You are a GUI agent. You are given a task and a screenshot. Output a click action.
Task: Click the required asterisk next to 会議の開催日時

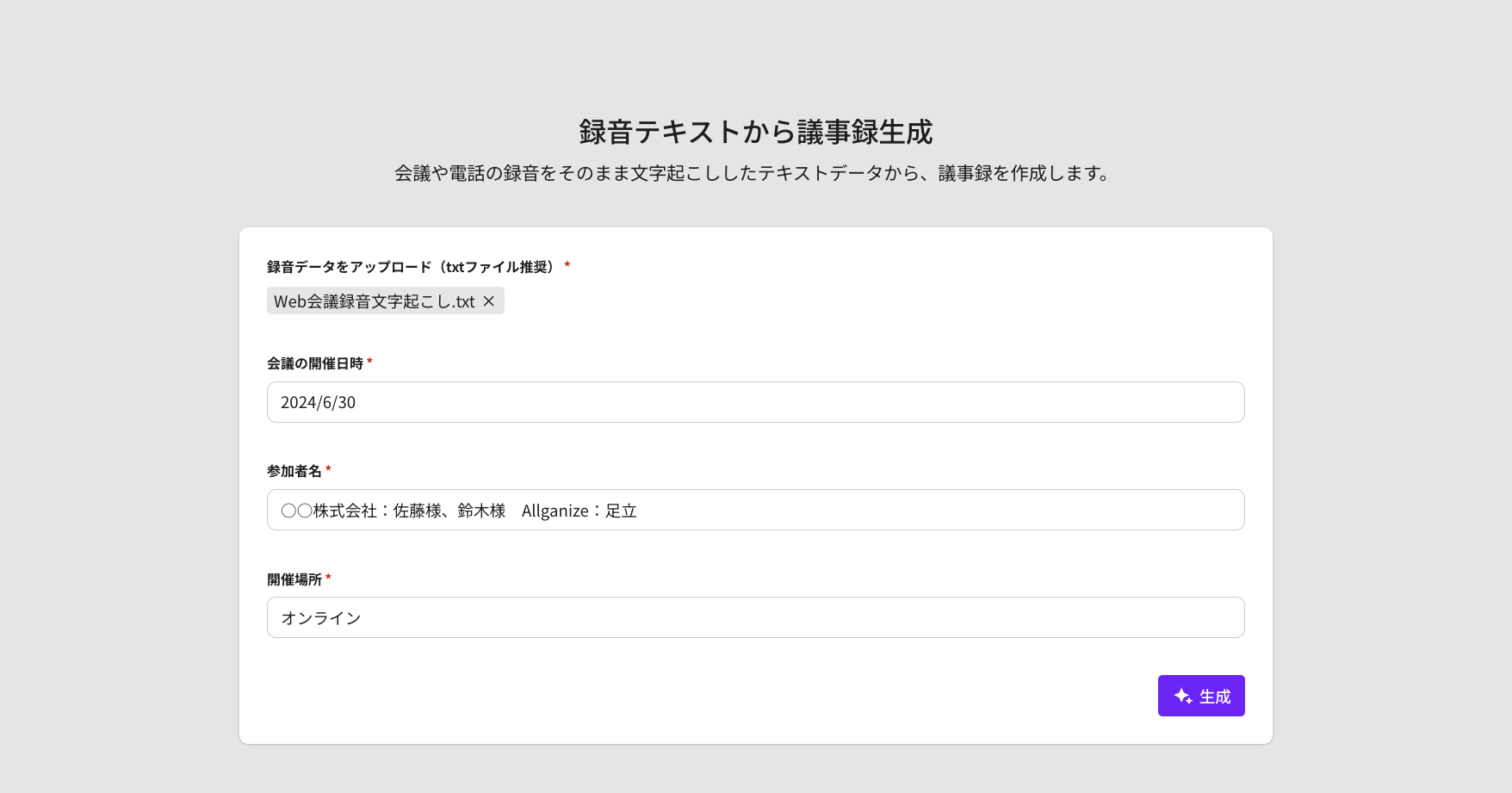(369, 362)
